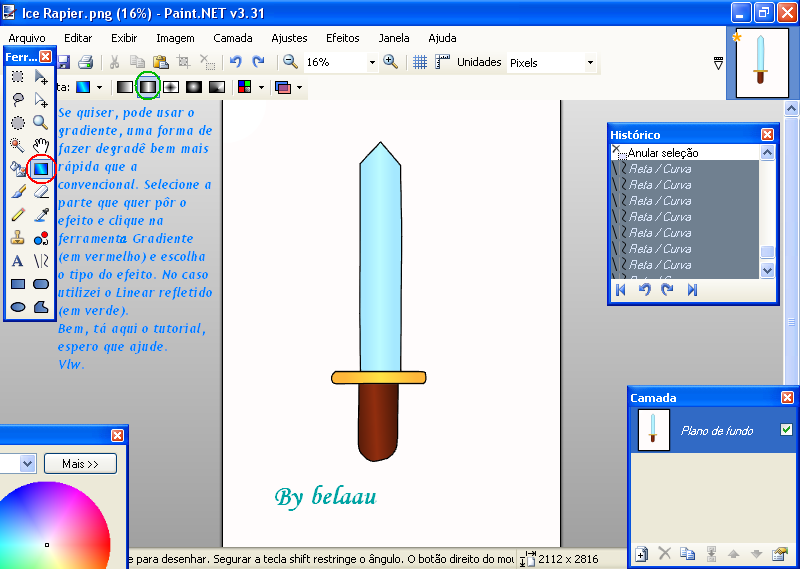This screenshot has height=569, width=801.
Task: Select the Pencil tool
Action: pyautogui.click(x=18, y=214)
